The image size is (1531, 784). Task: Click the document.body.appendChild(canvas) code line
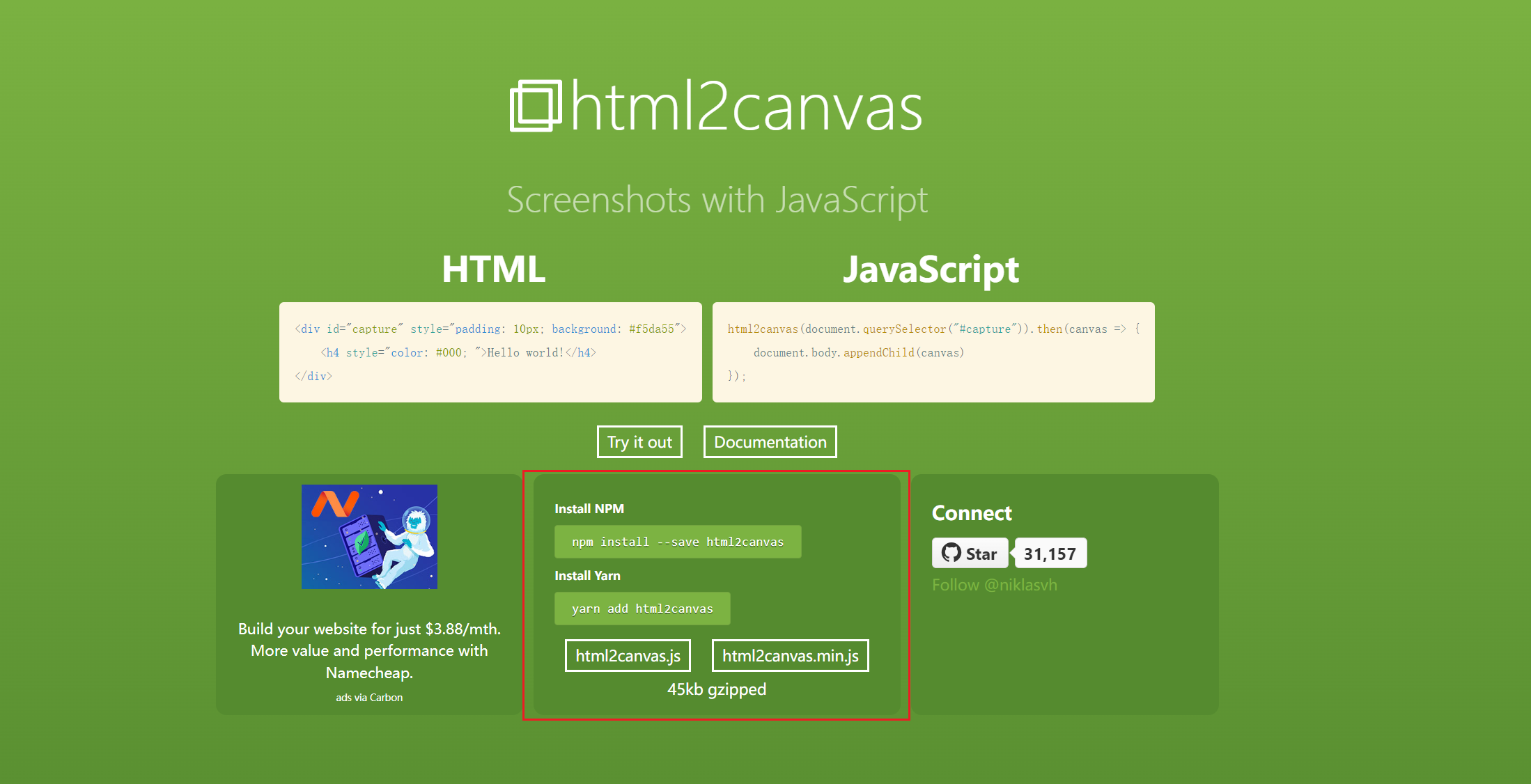point(859,352)
